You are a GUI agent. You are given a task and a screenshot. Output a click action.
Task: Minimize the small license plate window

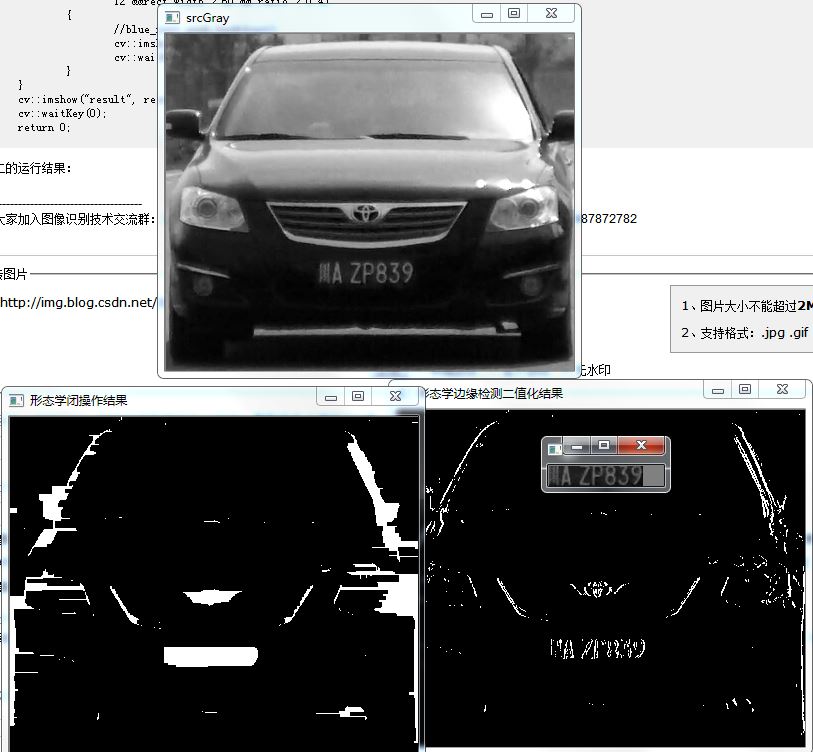click(x=577, y=446)
